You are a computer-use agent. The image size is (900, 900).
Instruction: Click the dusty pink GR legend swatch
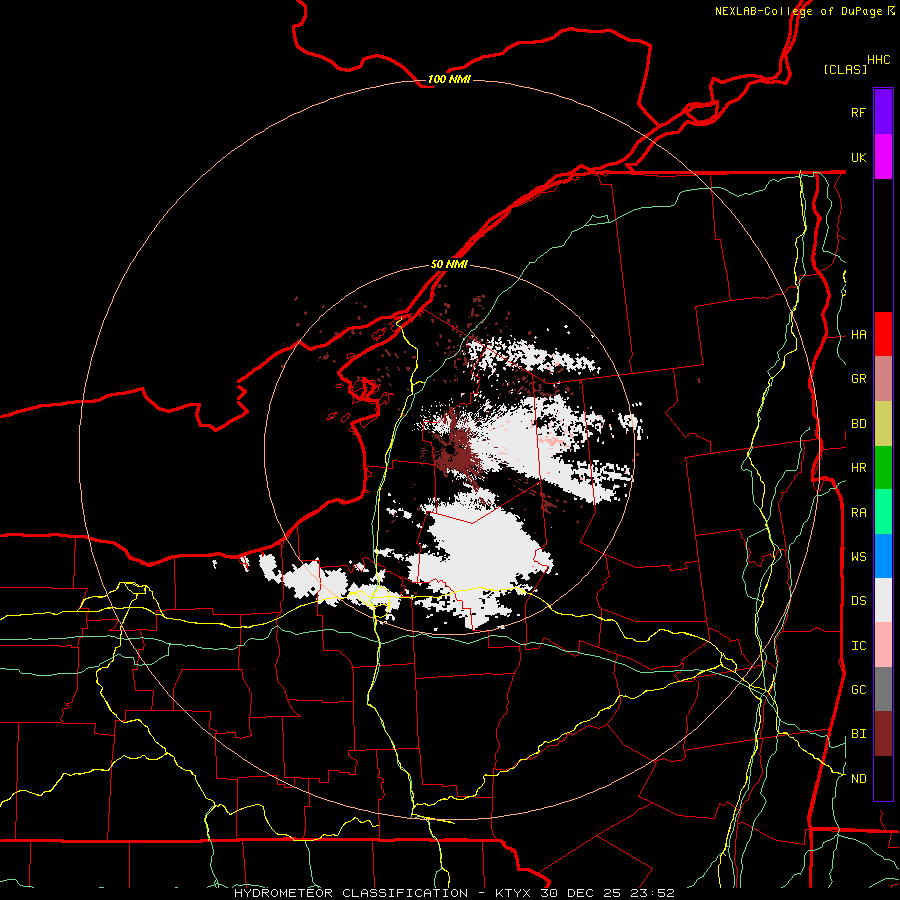click(x=883, y=379)
